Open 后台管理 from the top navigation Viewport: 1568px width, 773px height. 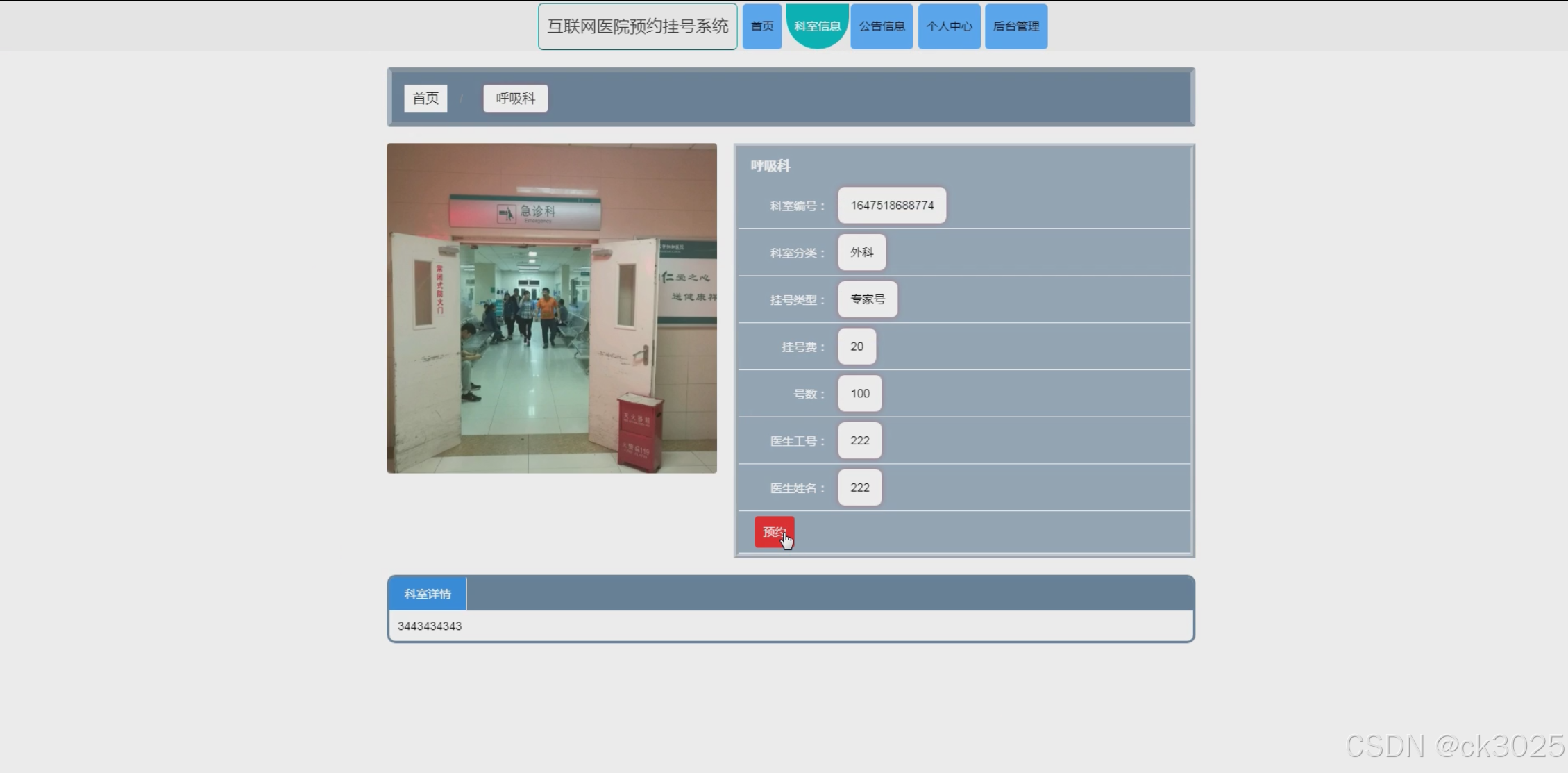pos(1015,26)
